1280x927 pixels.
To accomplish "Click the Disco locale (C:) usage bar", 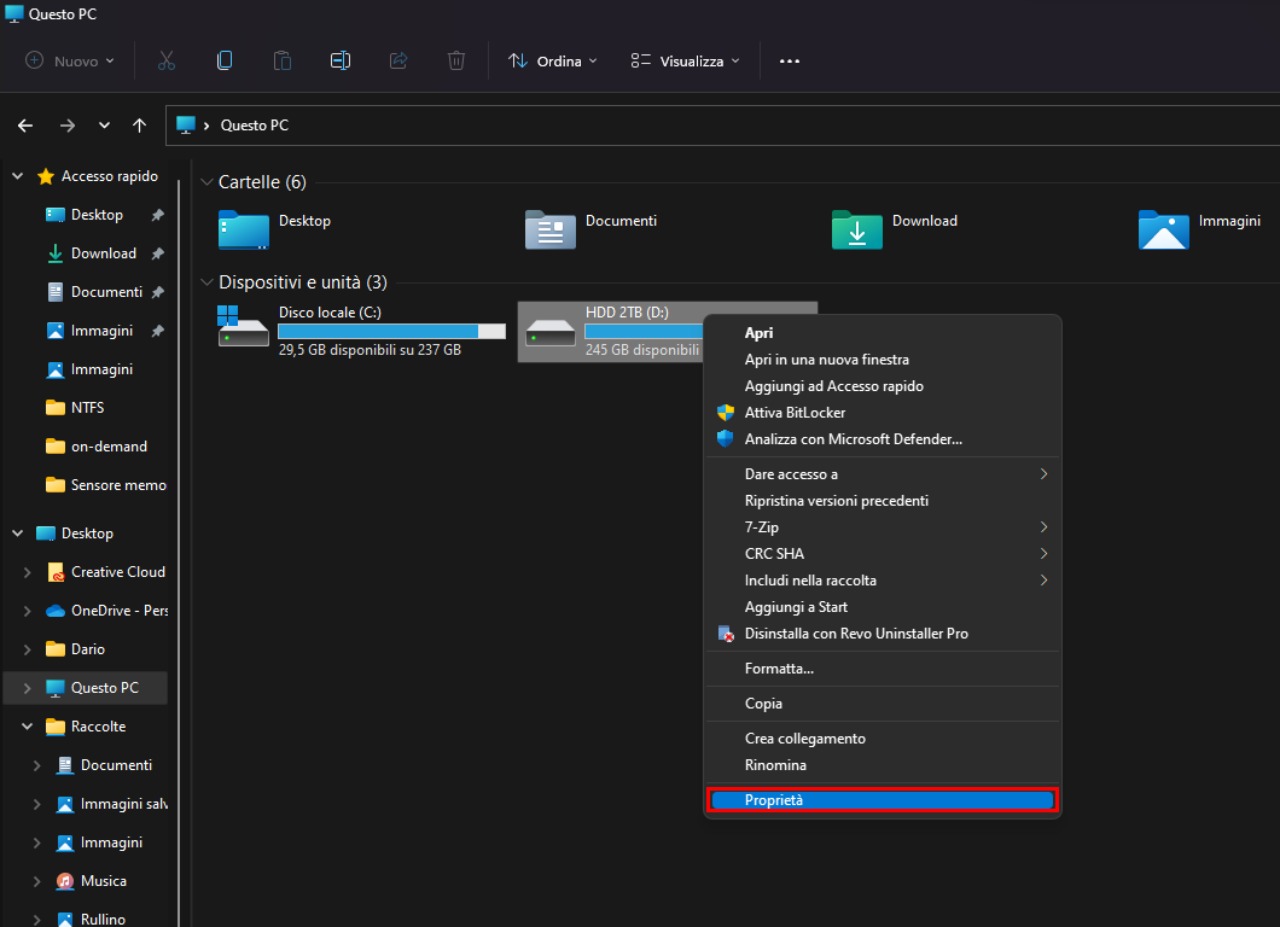I will tap(392, 331).
